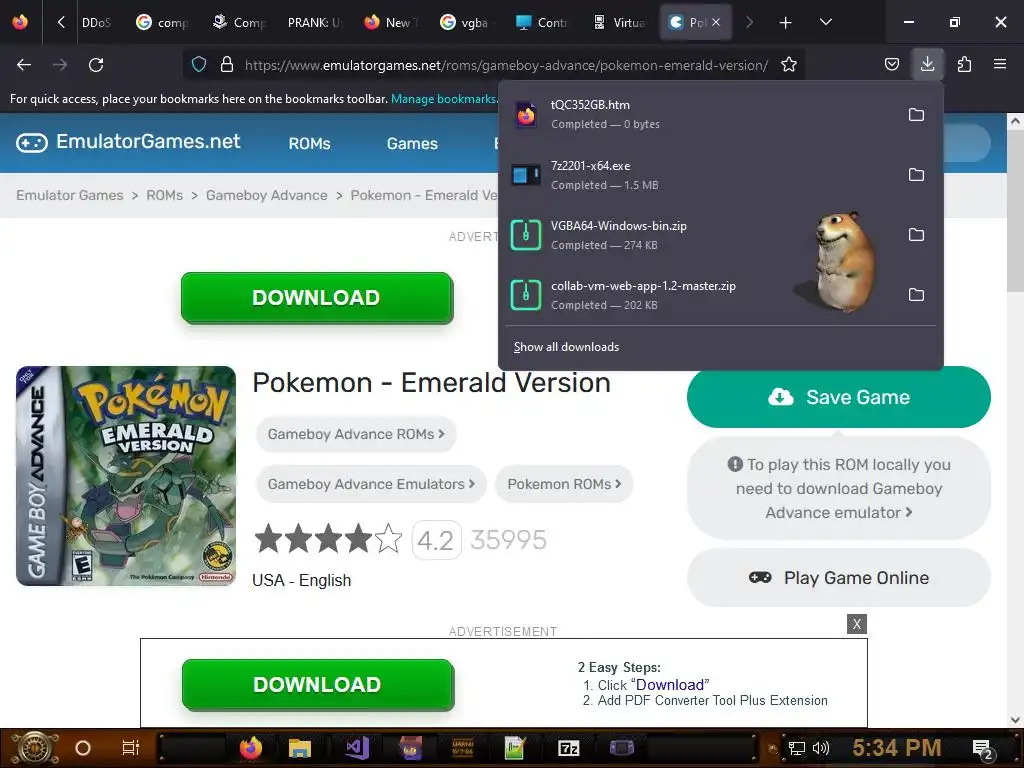This screenshot has height=768, width=1024.
Task: Show 7z2201-x64.exe in its folder
Action: [916, 174]
